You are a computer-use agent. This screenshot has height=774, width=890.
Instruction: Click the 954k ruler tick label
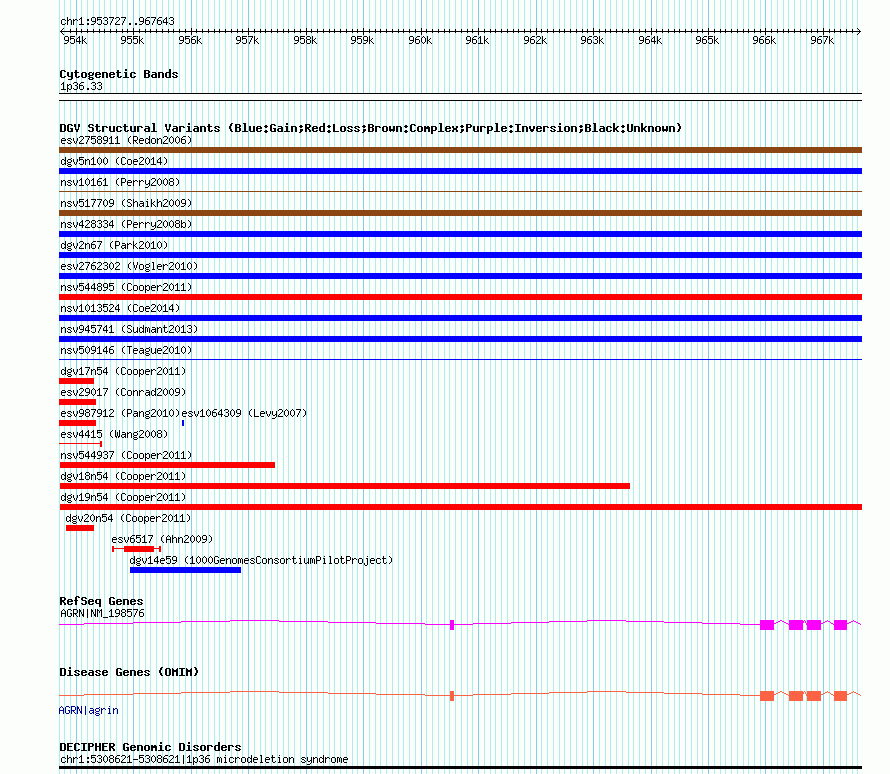pyautogui.click(x=75, y=40)
